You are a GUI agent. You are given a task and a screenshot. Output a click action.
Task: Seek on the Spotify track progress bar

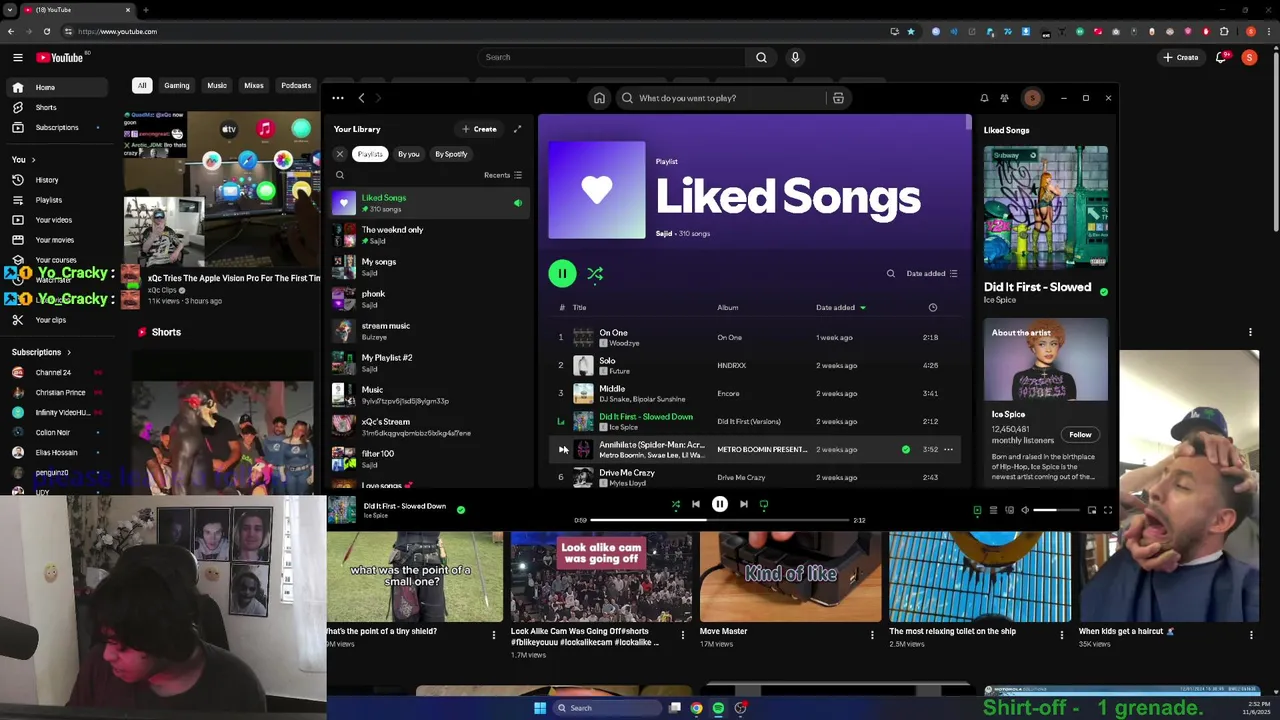coord(720,520)
